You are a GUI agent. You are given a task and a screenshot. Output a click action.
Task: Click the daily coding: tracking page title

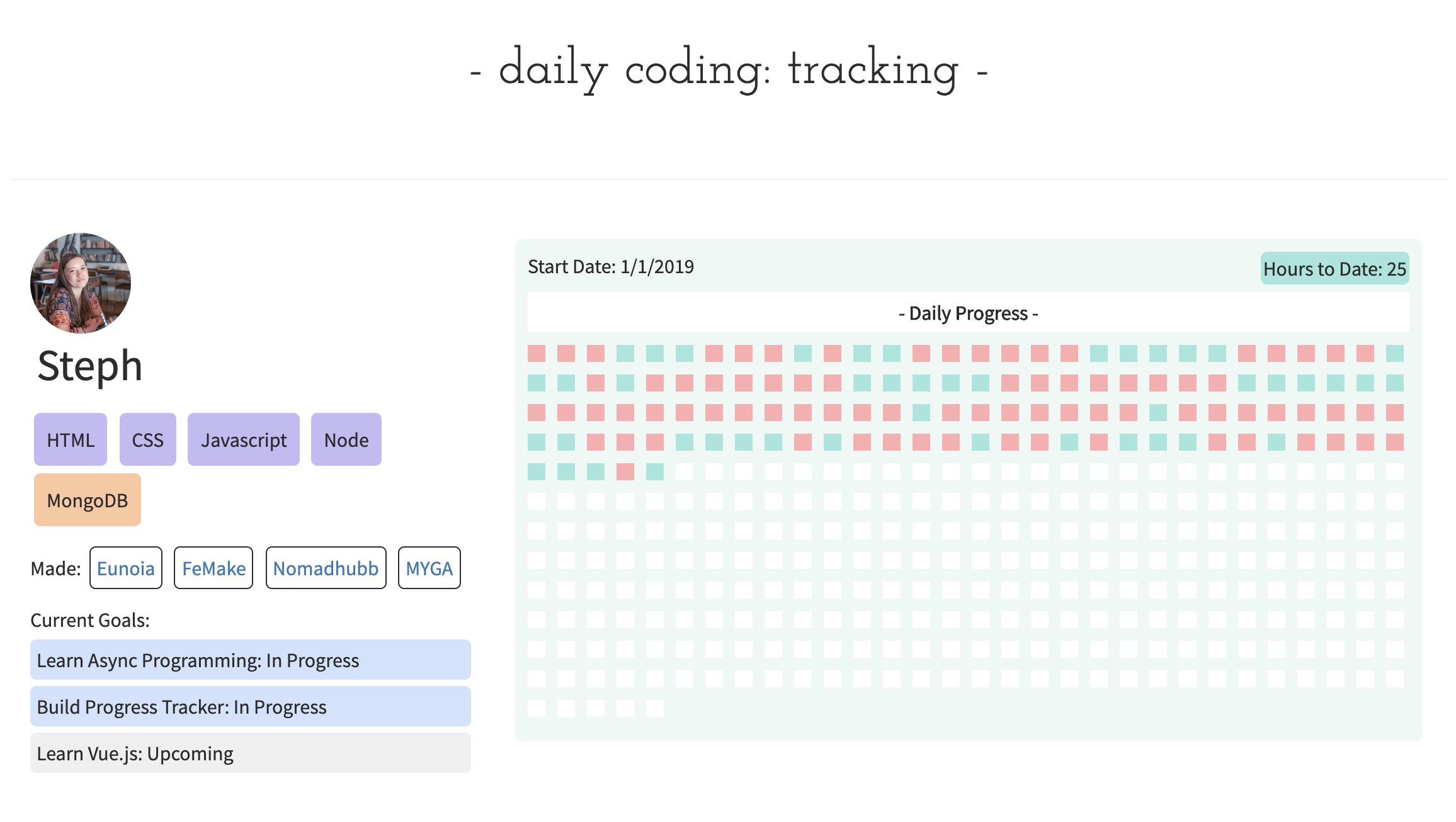(x=729, y=69)
